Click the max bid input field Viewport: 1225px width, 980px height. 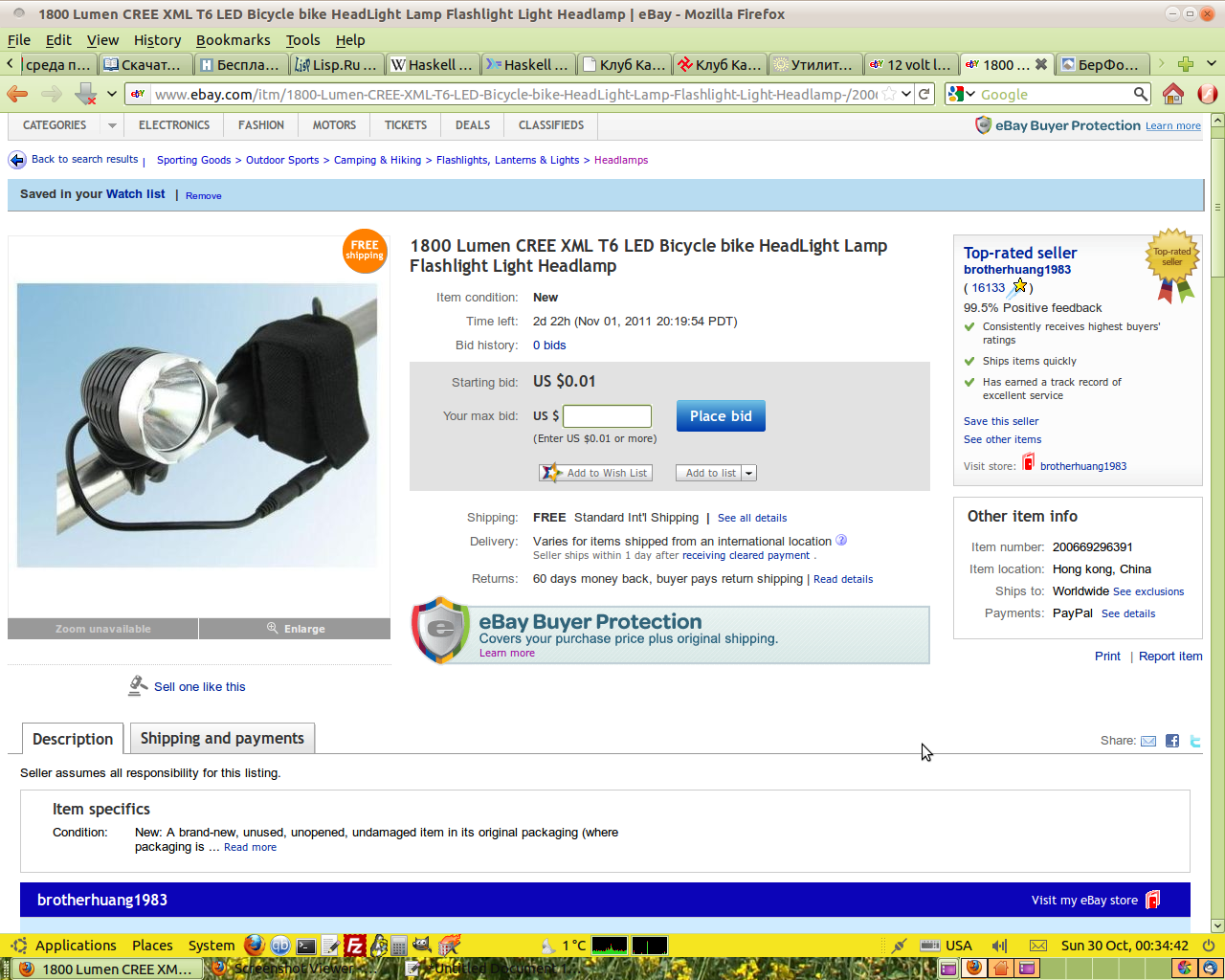pyautogui.click(x=607, y=416)
